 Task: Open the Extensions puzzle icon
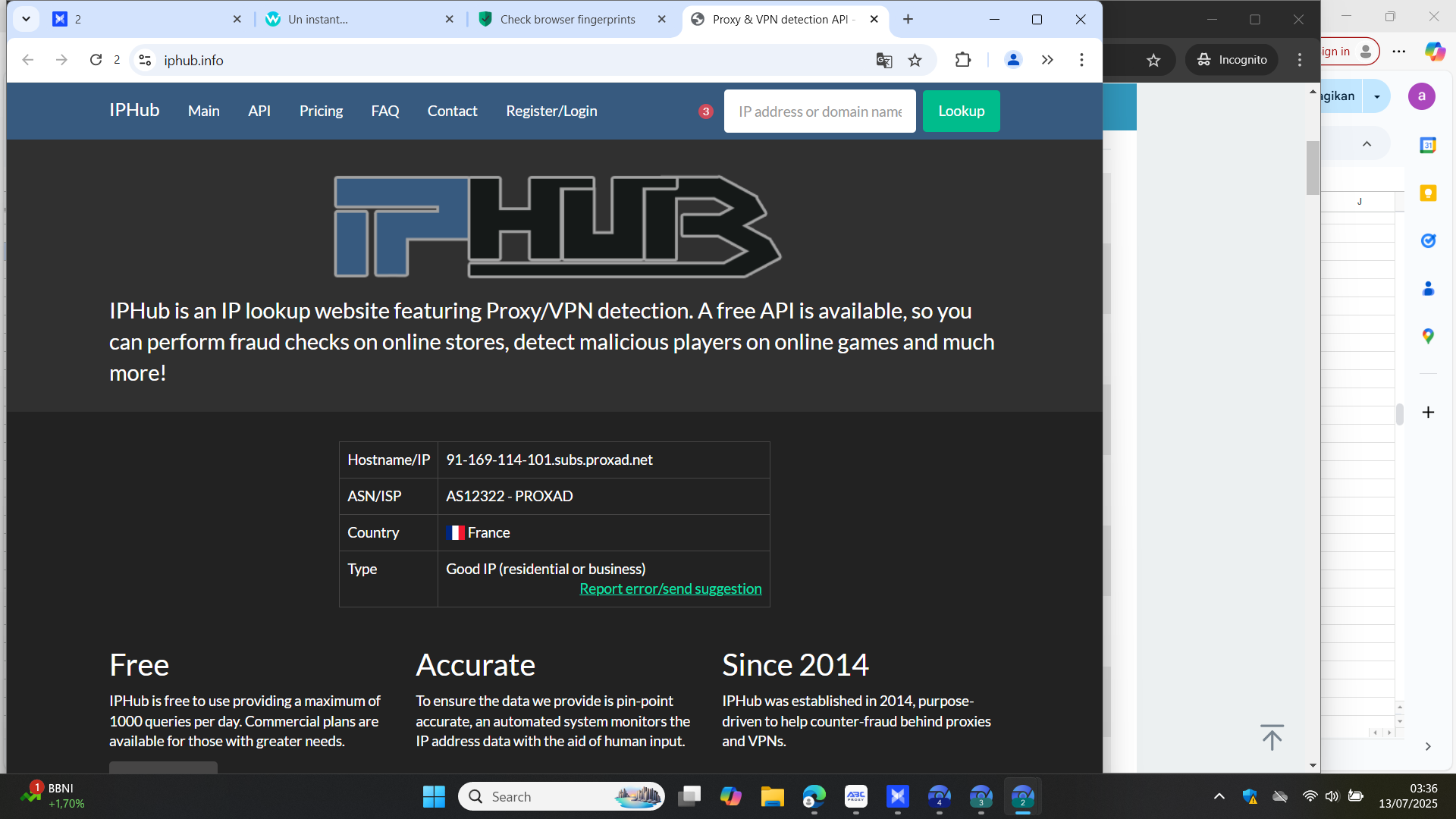pyautogui.click(x=962, y=60)
